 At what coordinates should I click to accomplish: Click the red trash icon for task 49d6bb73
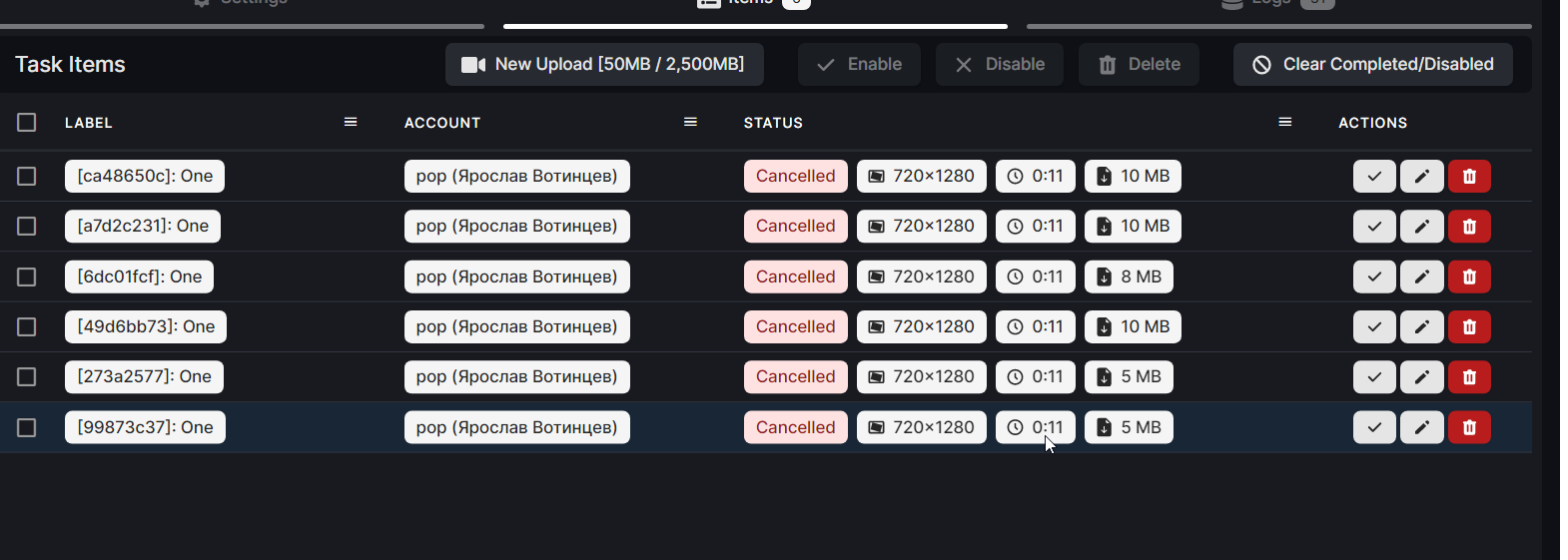[1469, 326]
